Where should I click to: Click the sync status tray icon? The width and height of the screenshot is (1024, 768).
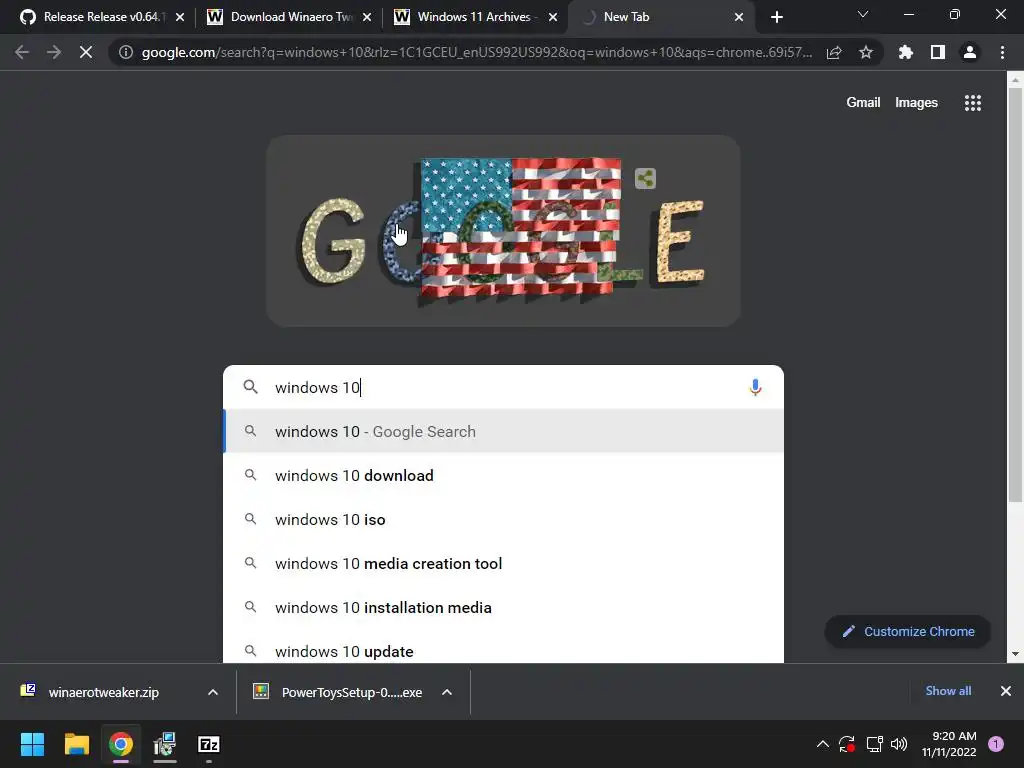pos(847,744)
